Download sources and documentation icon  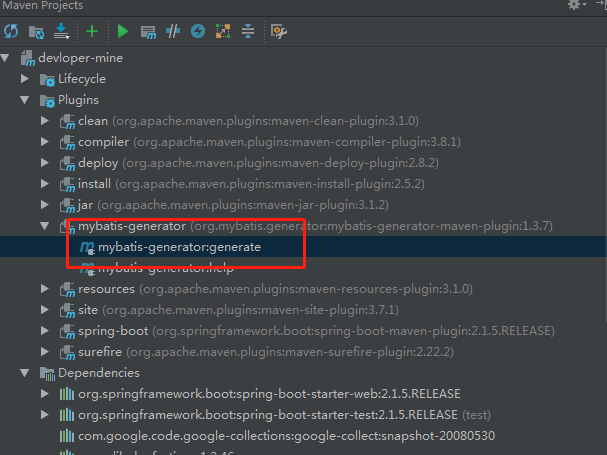[x=62, y=31]
